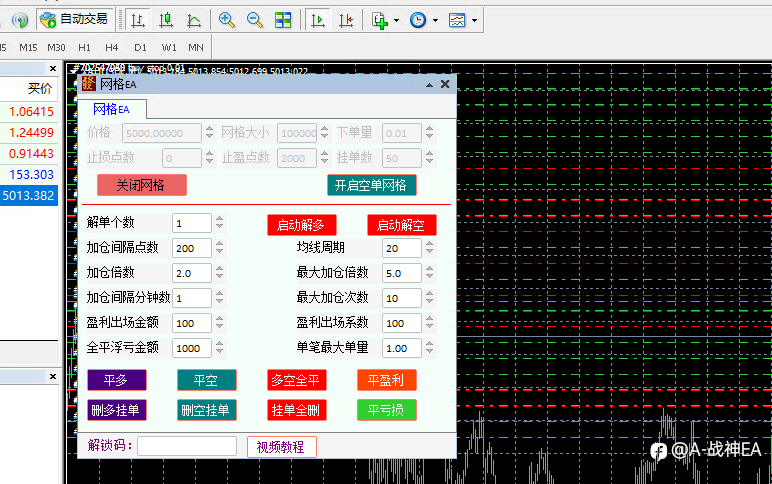Collapse the 网格EA panel with triangle

pos(427,85)
